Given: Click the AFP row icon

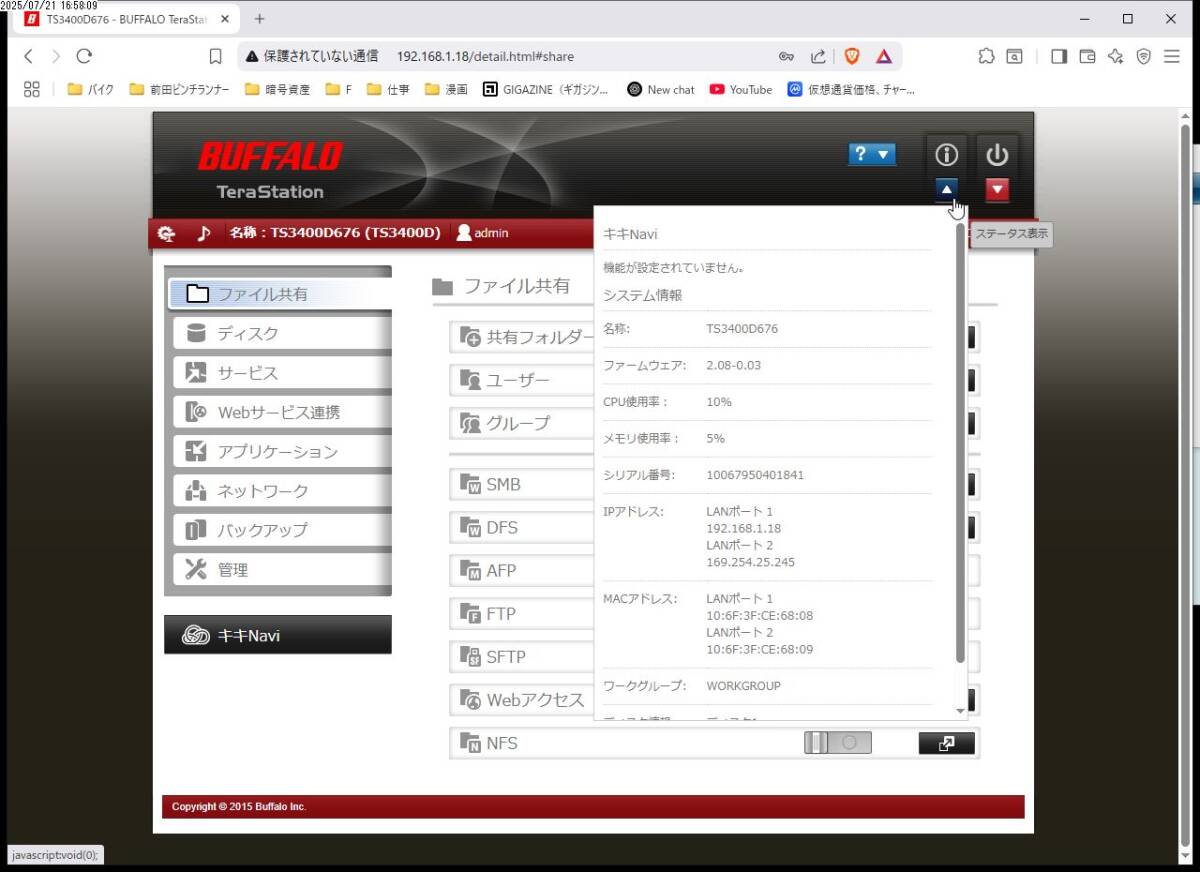Looking at the screenshot, I should tap(470, 571).
